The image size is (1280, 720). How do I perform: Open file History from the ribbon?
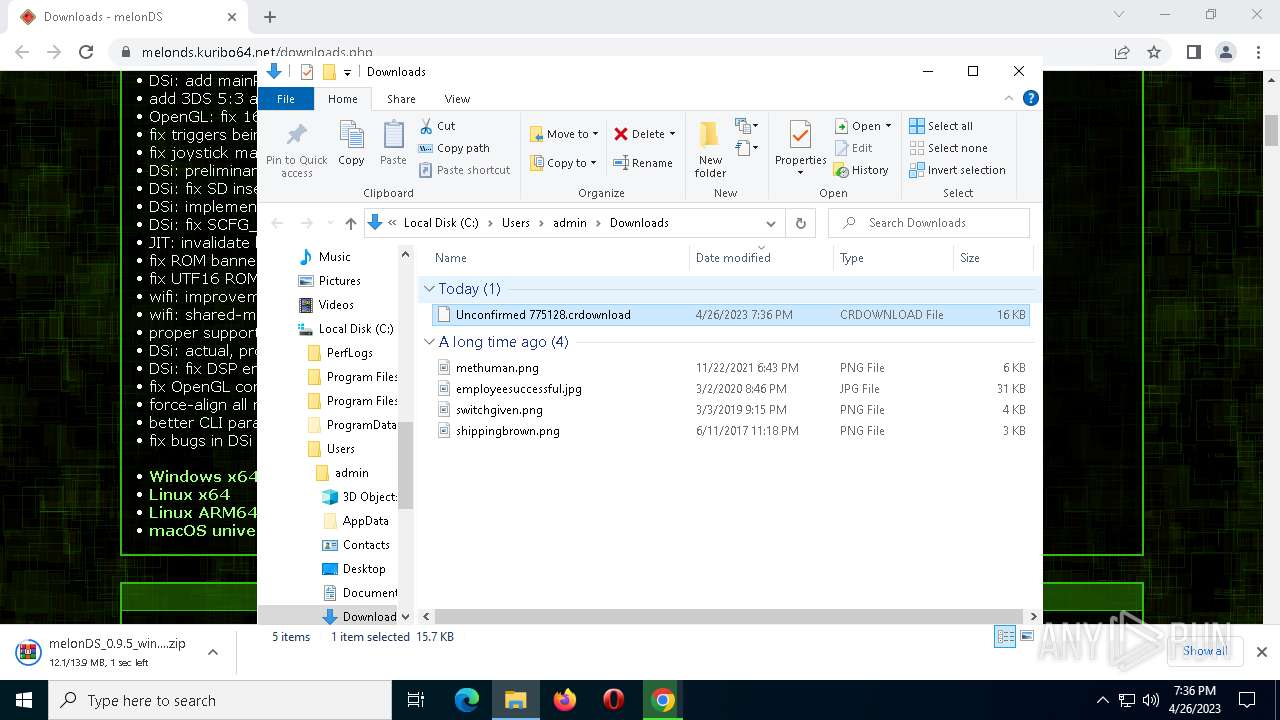click(861, 170)
